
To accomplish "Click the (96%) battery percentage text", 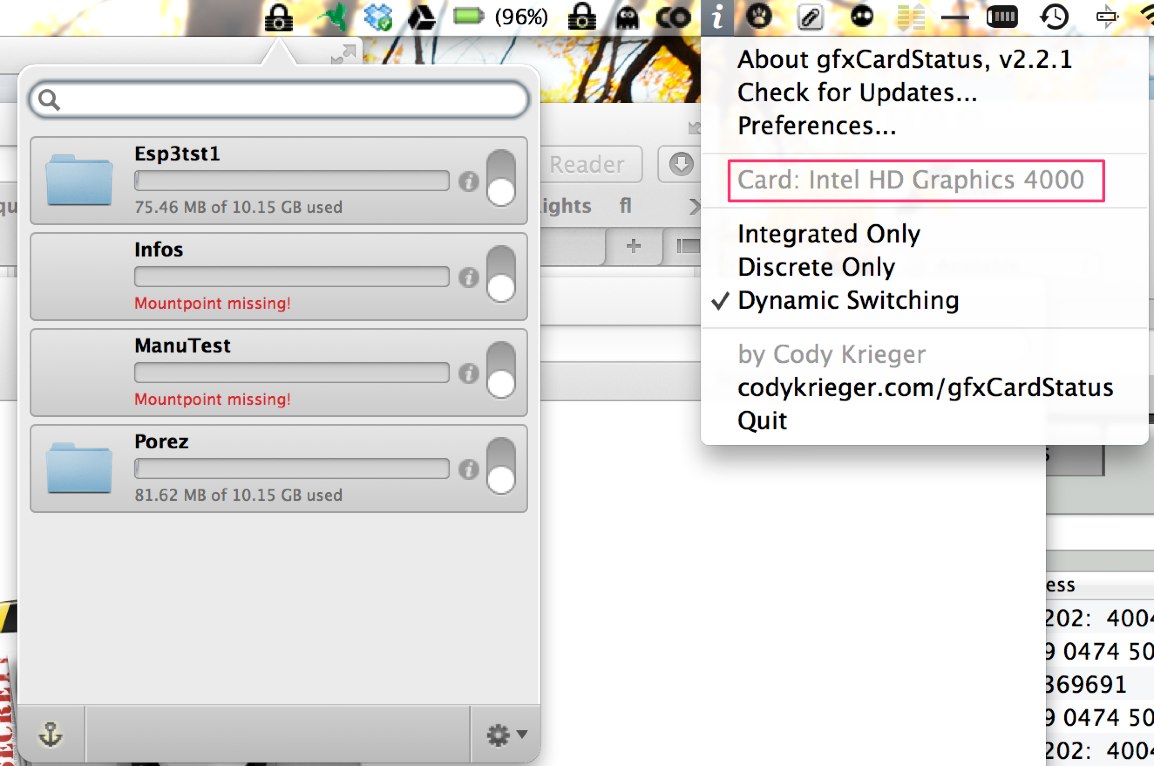I will (x=521, y=16).
